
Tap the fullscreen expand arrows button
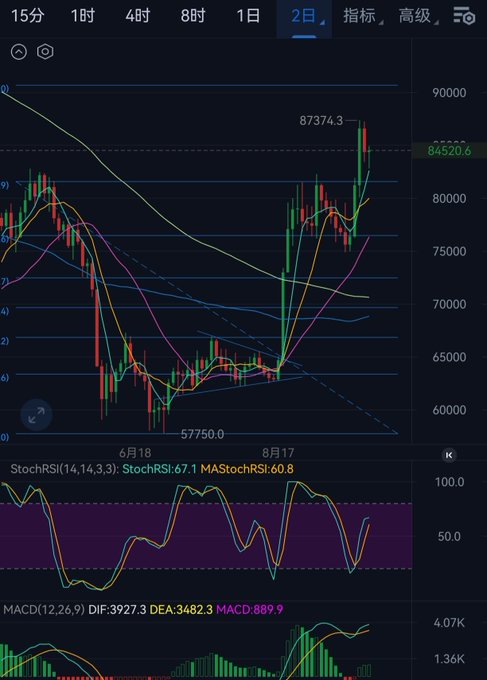pyautogui.click(x=36, y=415)
